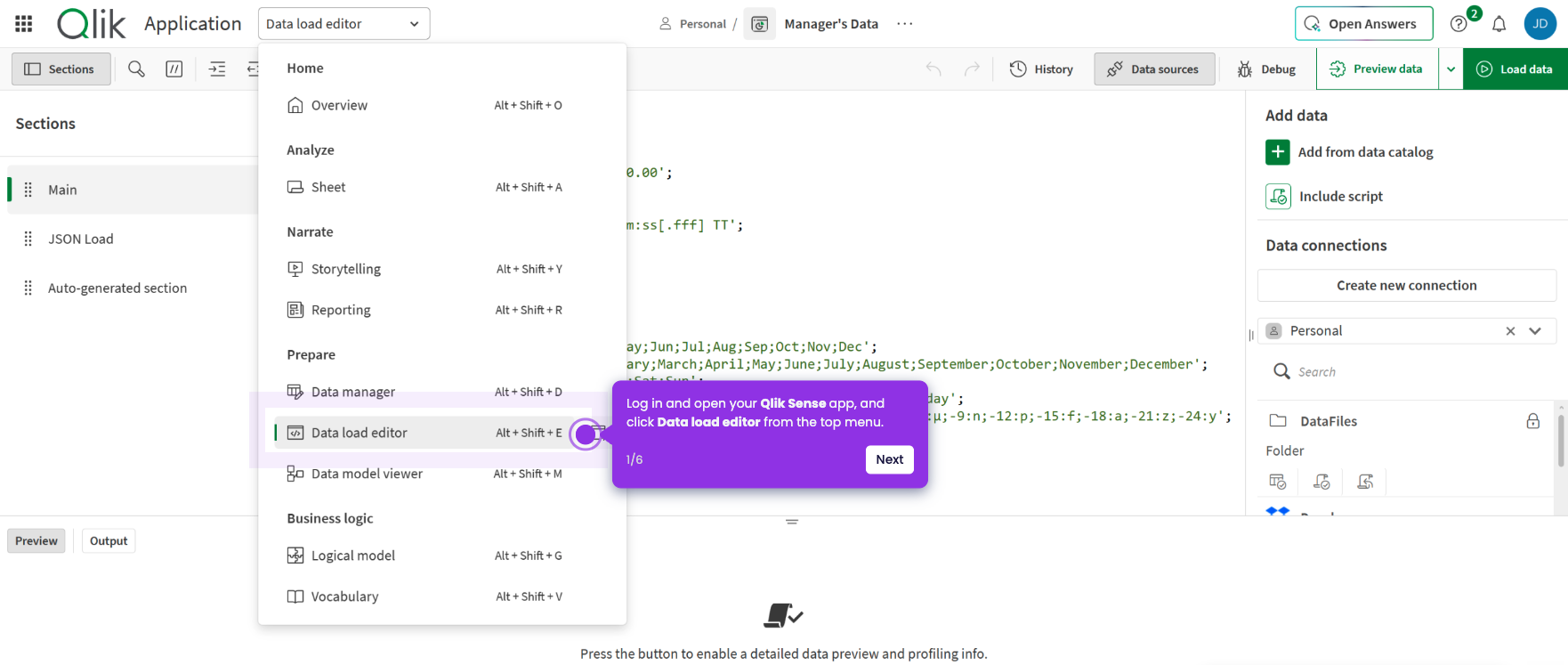Click the drag handle of Main section
Image resolution: width=1568 pixels, height=665 pixels.
(28, 190)
